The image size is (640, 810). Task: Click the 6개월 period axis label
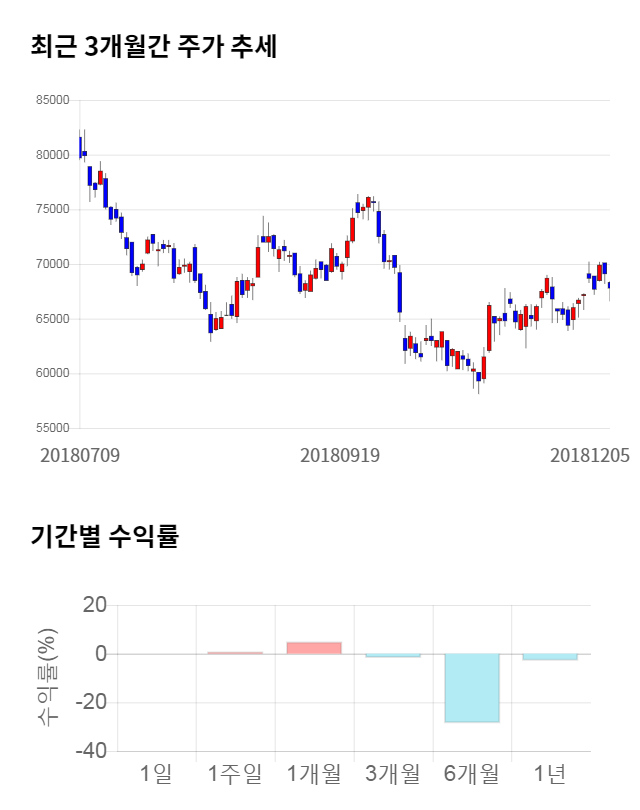pyautogui.click(x=471, y=773)
